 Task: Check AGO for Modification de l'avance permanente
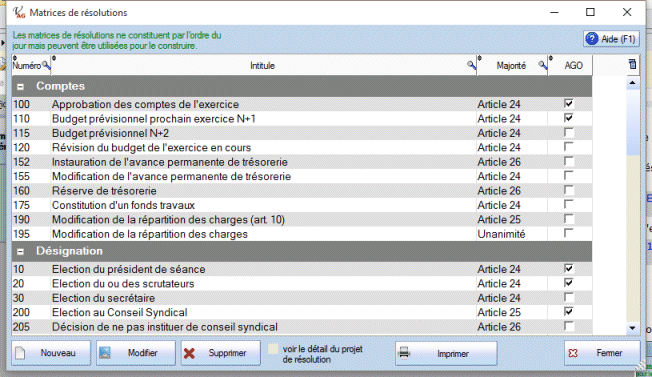(568, 176)
